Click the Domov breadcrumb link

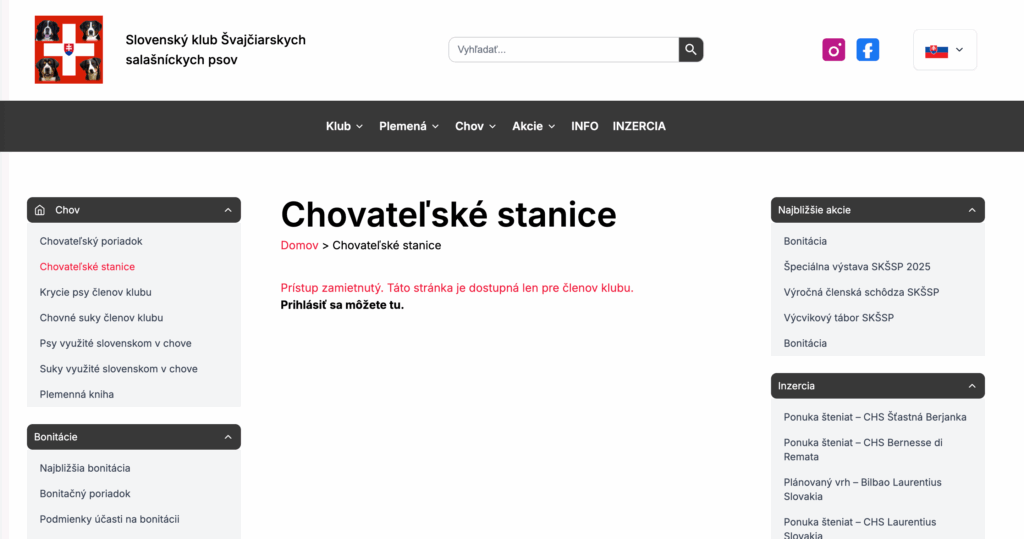click(299, 245)
